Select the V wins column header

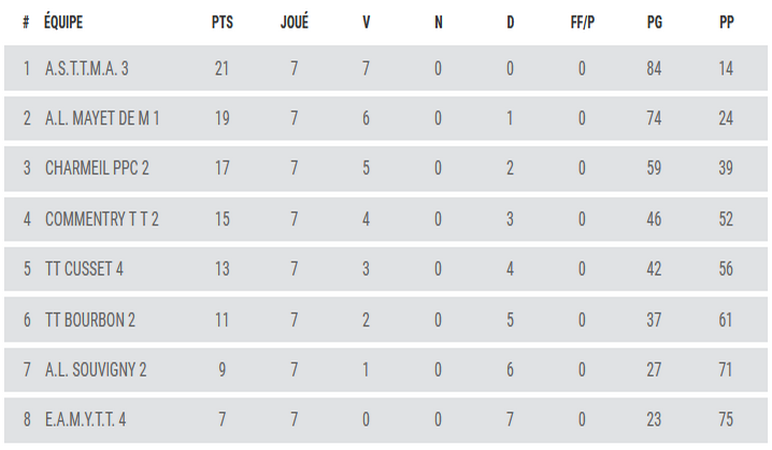click(366, 22)
